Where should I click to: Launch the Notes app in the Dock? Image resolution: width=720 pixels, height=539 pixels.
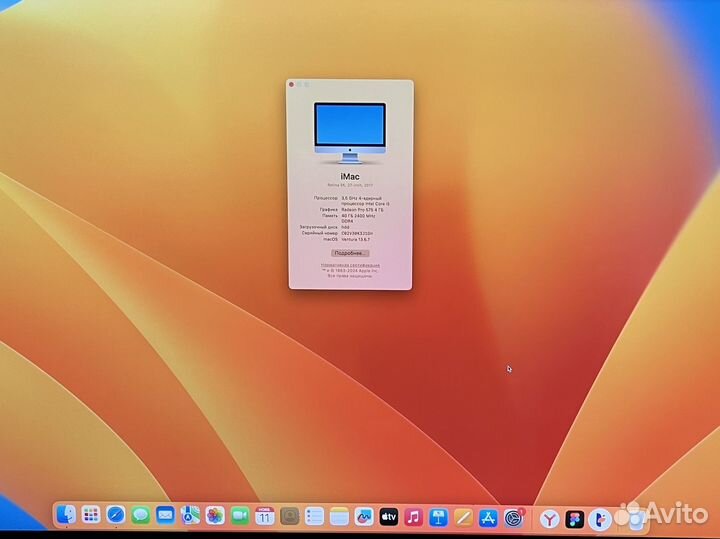point(339,517)
